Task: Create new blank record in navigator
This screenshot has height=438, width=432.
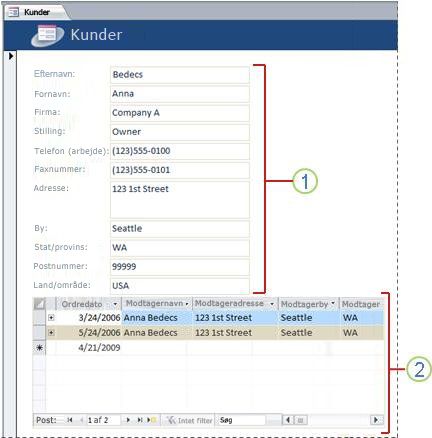Action: (152, 420)
